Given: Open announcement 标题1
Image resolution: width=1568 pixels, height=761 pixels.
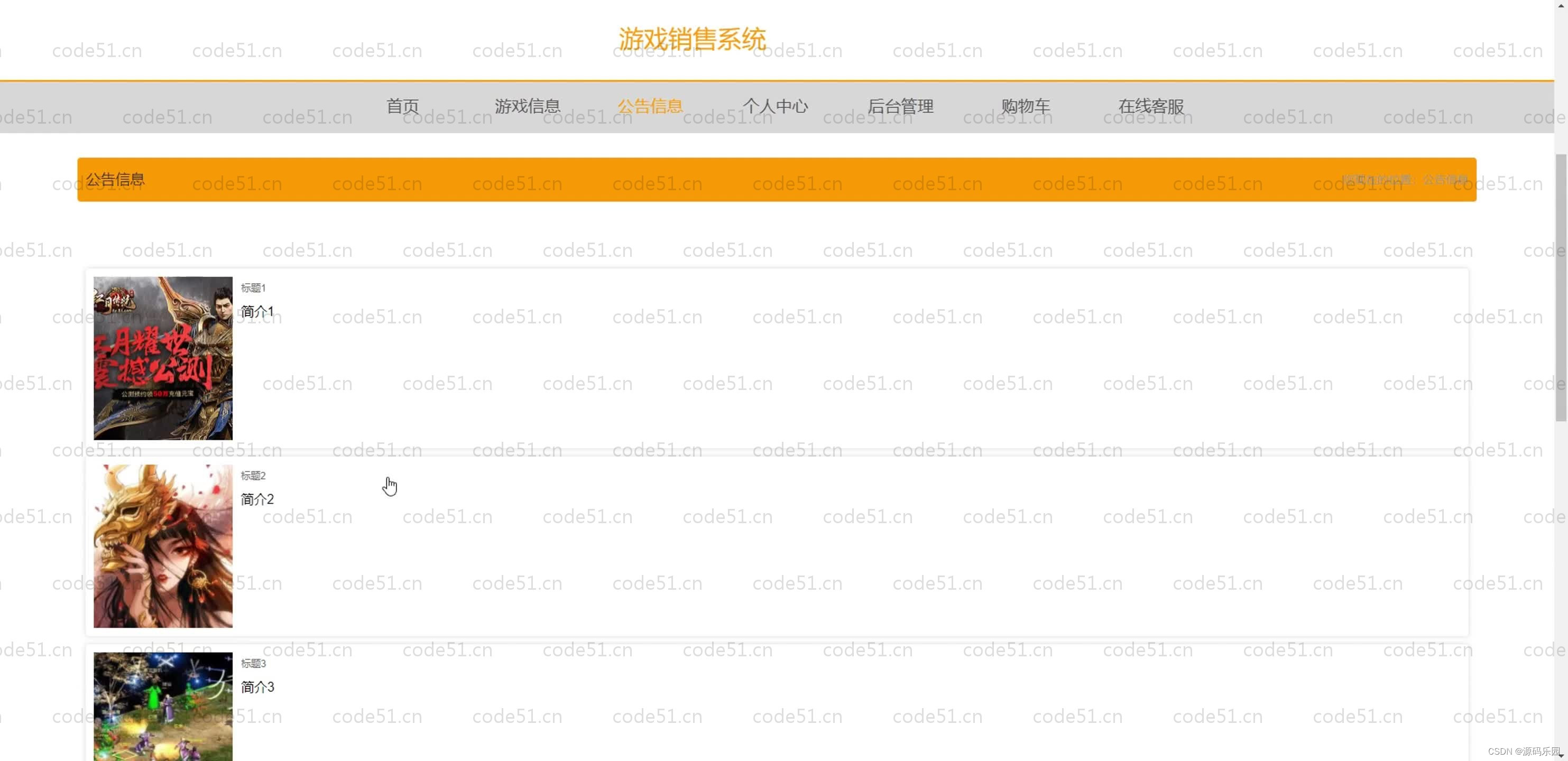Looking at the screenshot, I should 253,287.
